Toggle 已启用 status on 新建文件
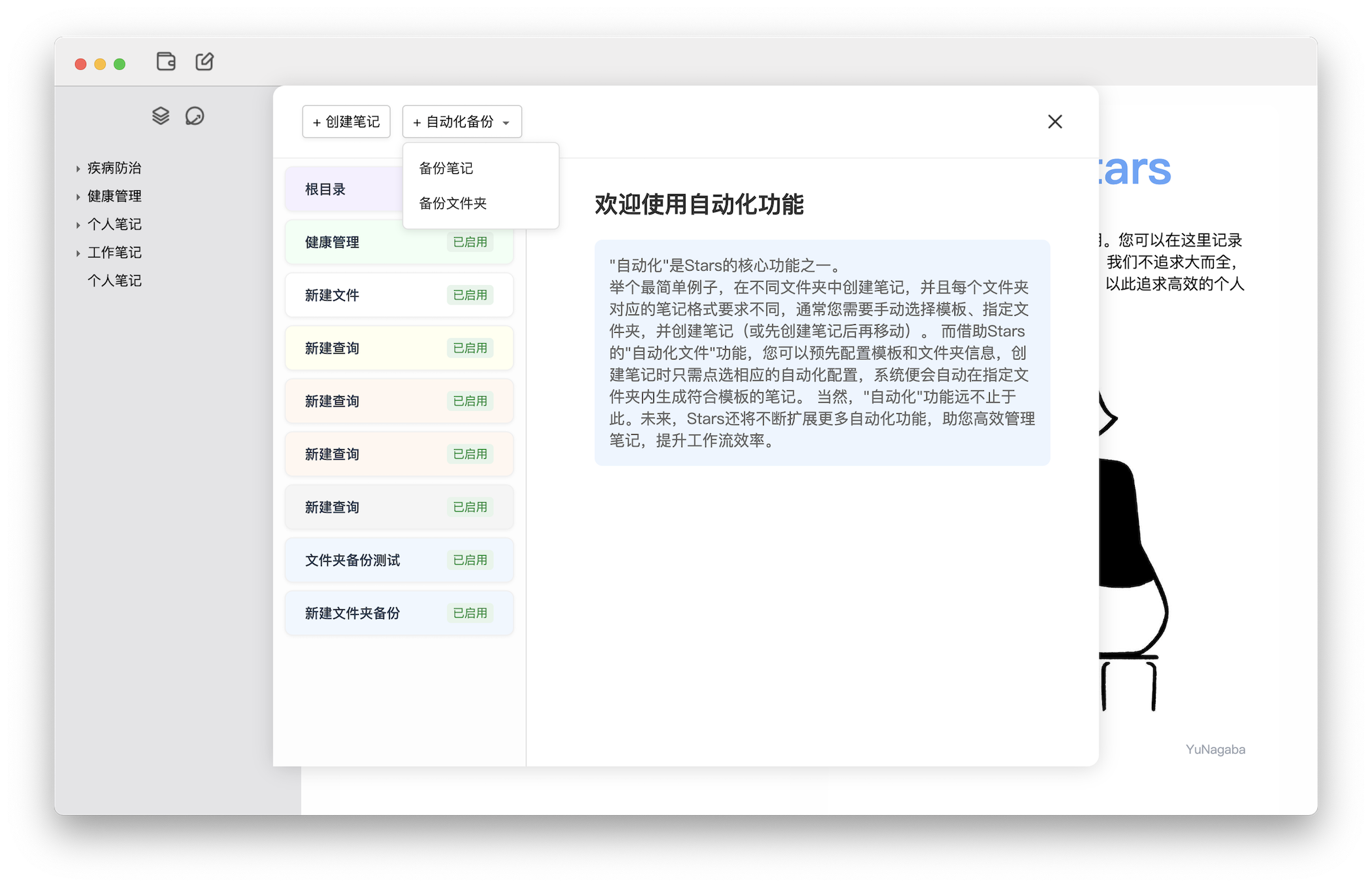Screen dimensions: 1372x887 click(470, 295)
